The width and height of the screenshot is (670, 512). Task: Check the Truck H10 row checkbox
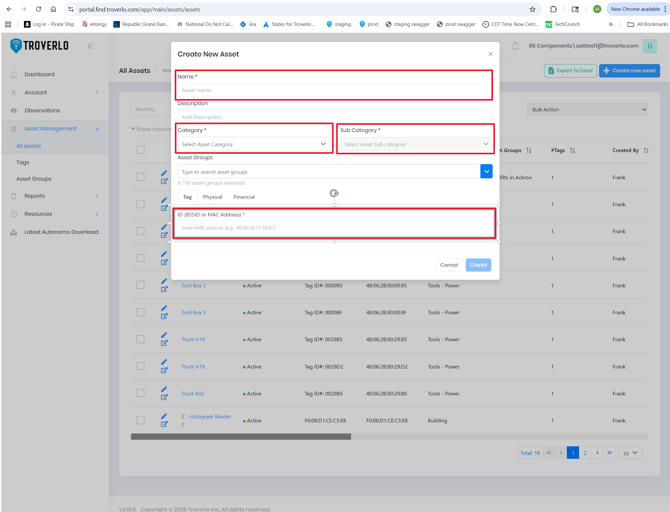click(x=140, y=339)
